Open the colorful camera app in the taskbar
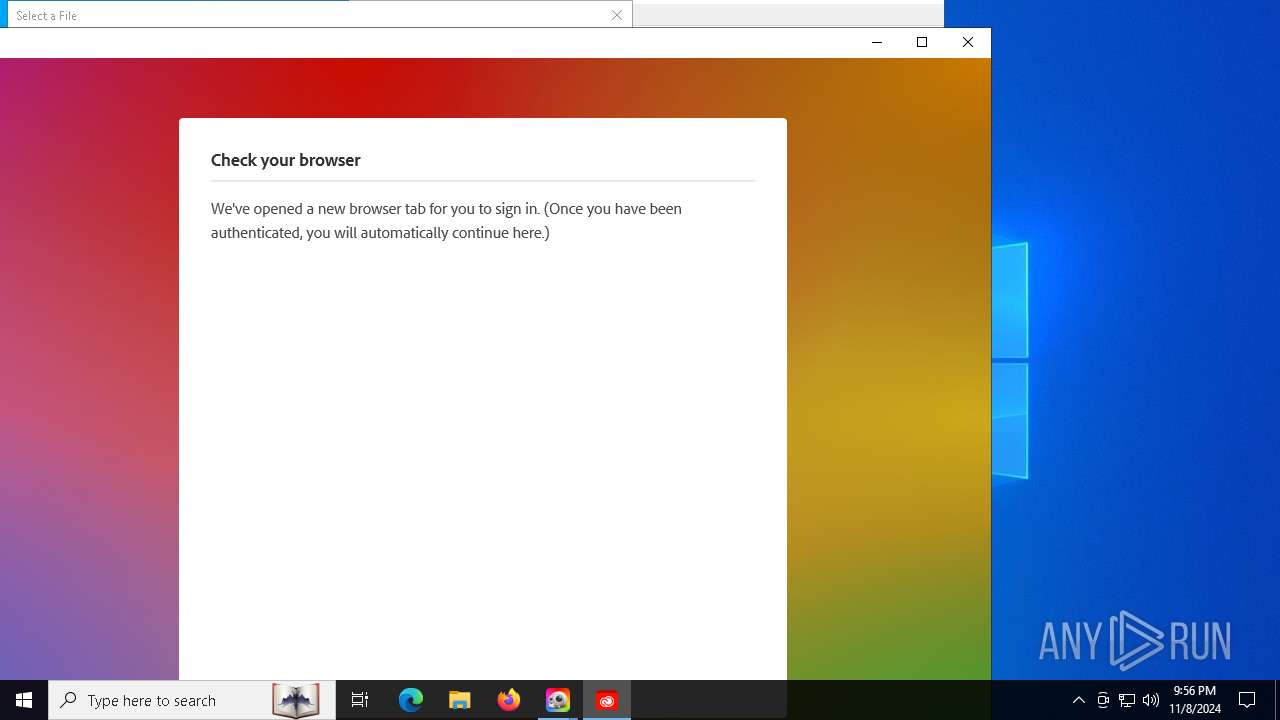The width and height of the screenshot is (1280, 720). (x=558, y=700)
